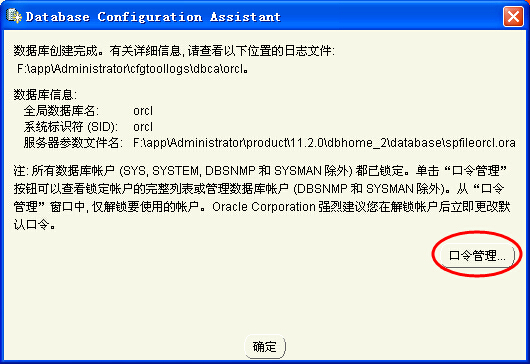Click the 服务器参数文件名 label
Image resolution: width=530 pixels, height=364 pixels.
(x=73, y=143)
